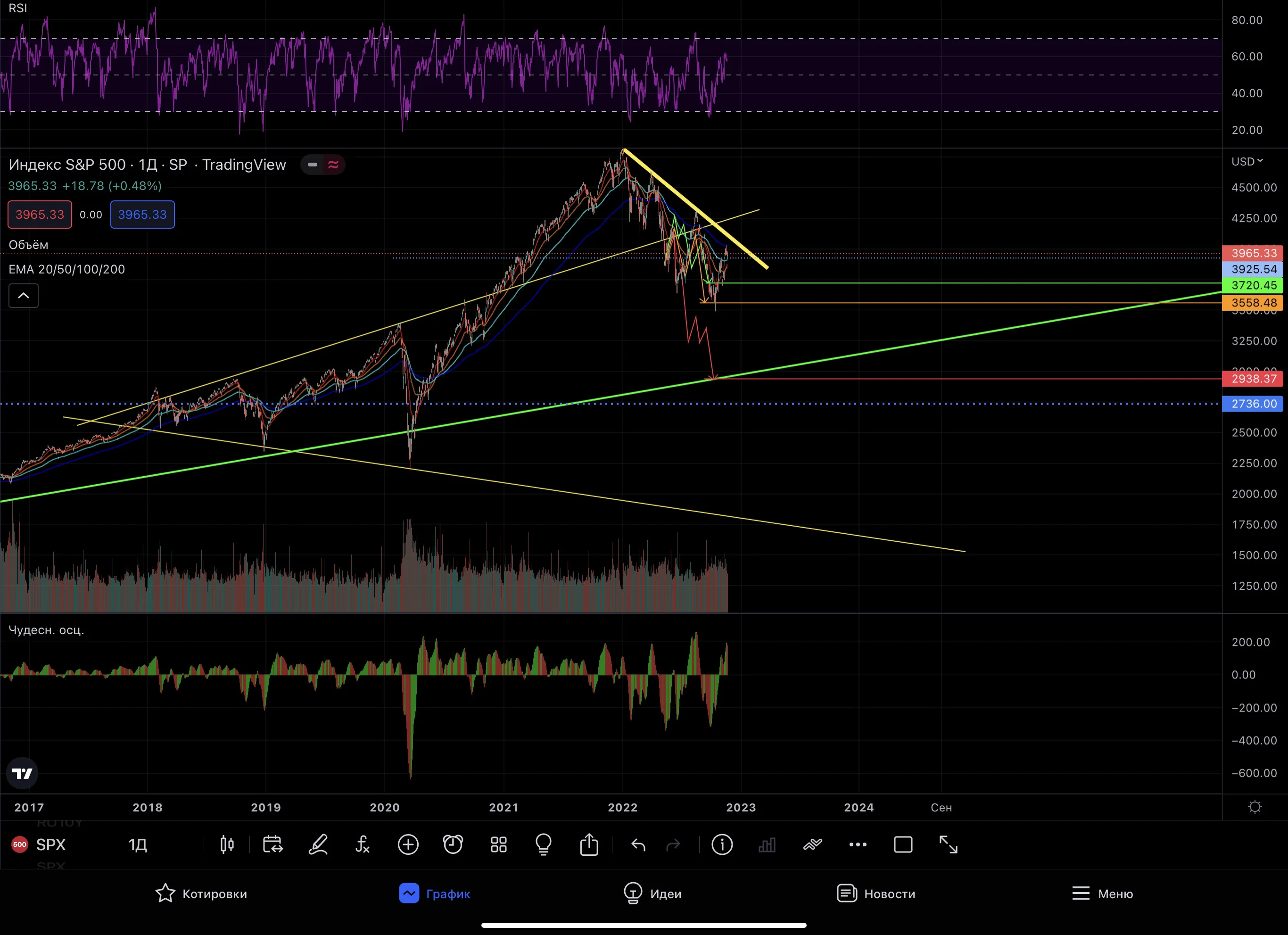This screenshot has height=935, width=1288.
Task: Tap the blue 3965.33 buy price button
Action: [x=142, y=215]
